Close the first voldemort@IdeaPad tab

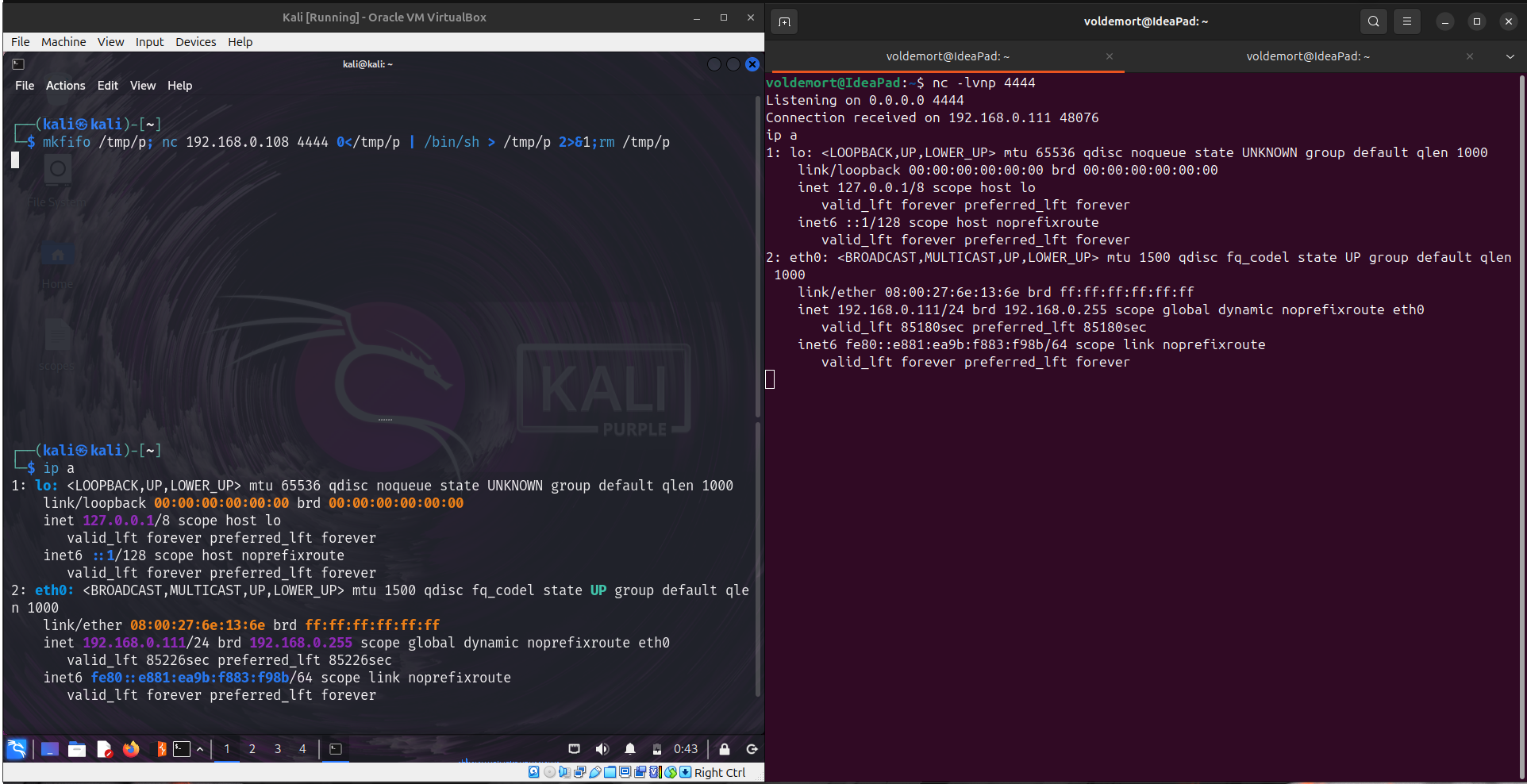(x=1110, y=56)
